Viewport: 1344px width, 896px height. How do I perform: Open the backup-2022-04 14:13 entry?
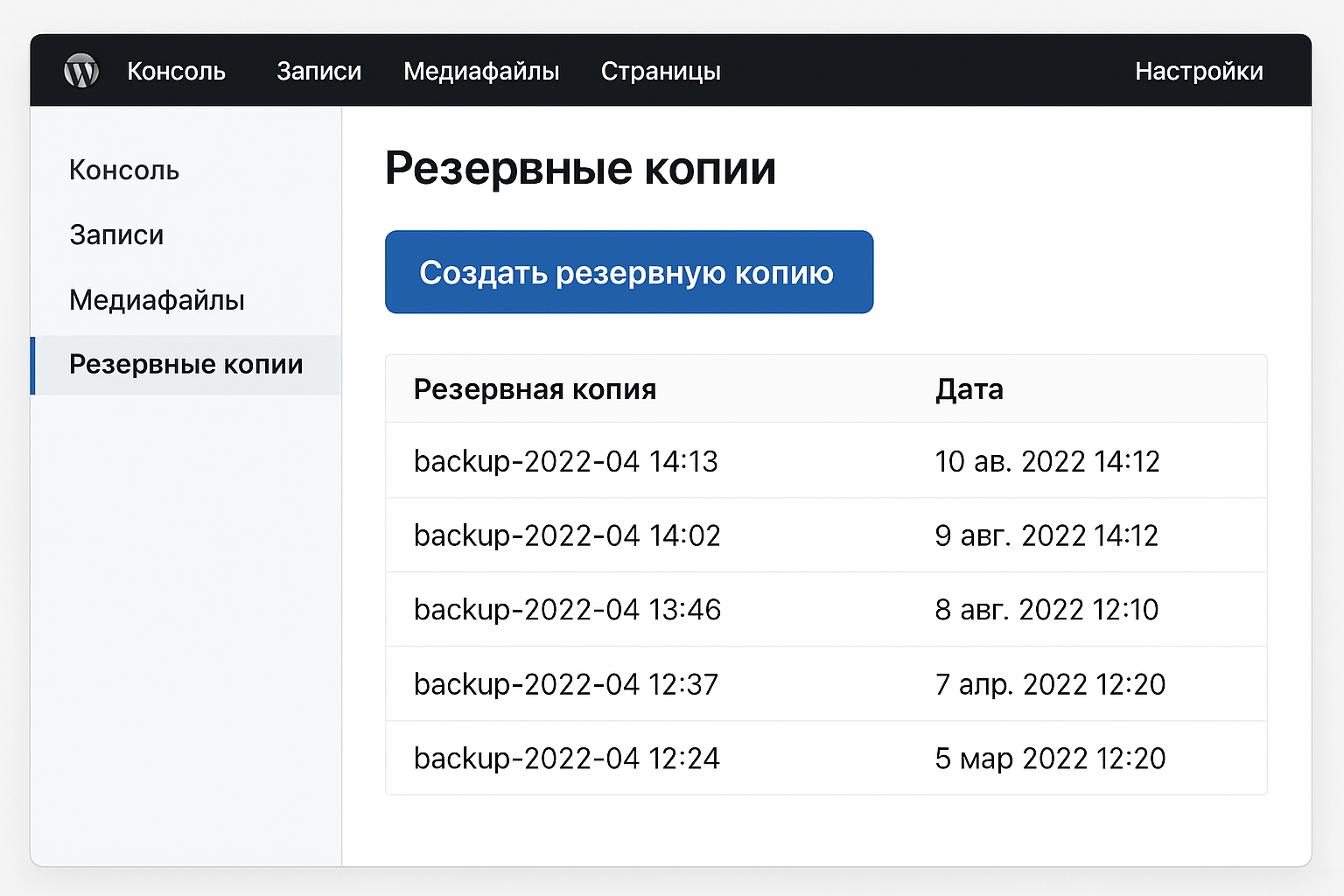565,461
